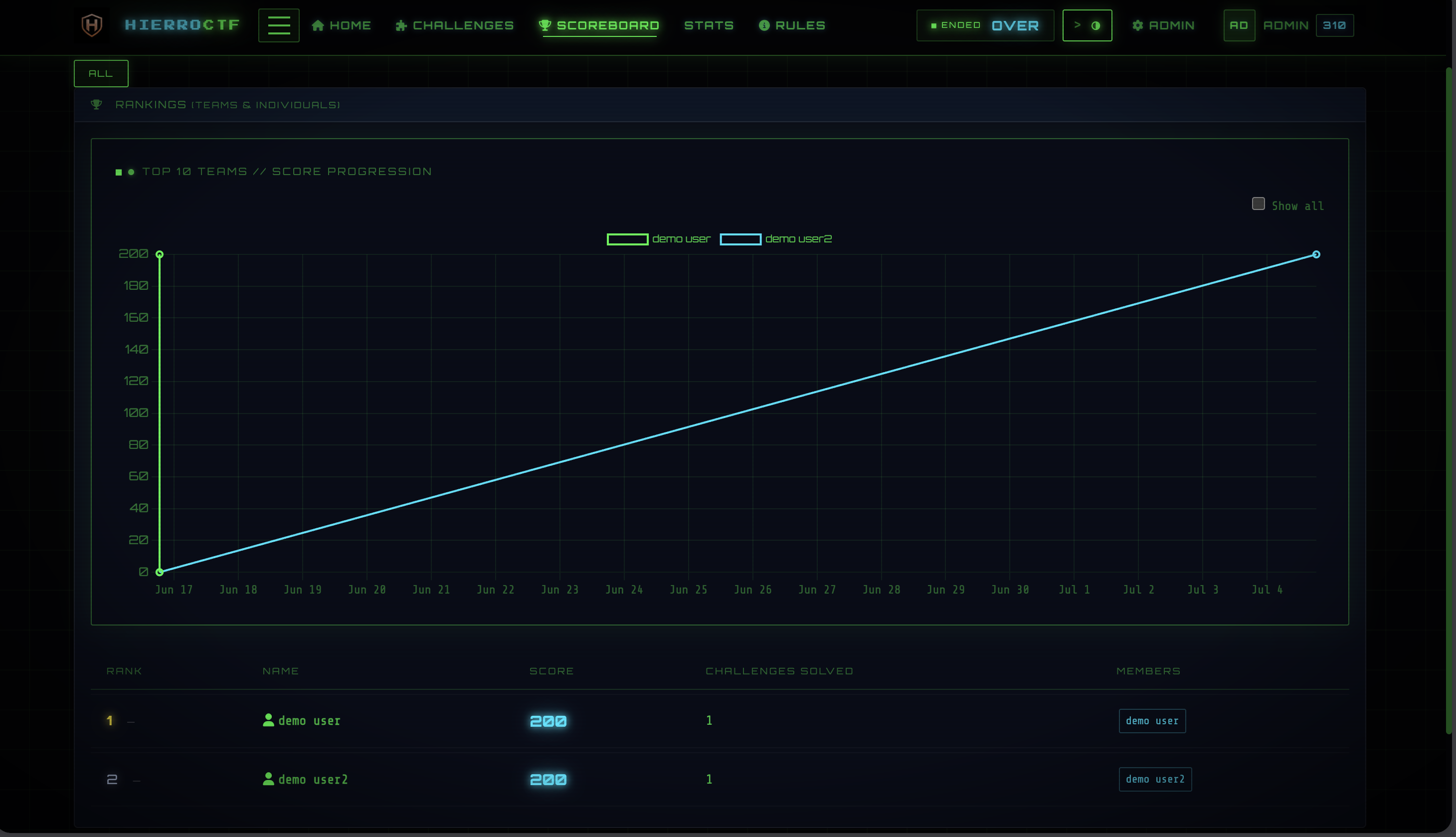Click the demo user member tag
Screen dimensions: 1456x837
[x=1152, y=721]
